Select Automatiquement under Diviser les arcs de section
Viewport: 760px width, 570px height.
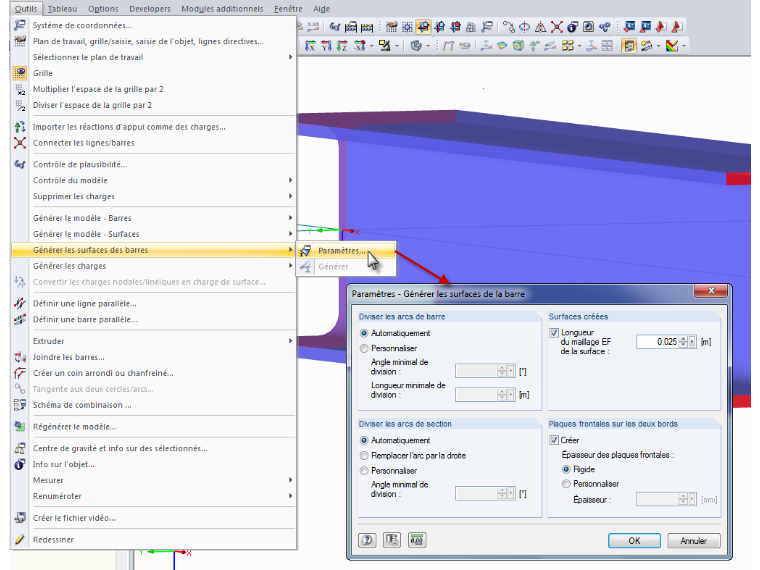click(x=364, y=441)
